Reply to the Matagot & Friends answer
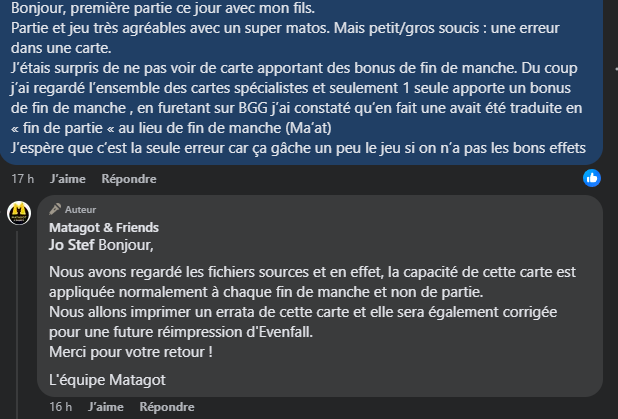The height and width of the screenshot is (419, 618). [x=167, y=407]
